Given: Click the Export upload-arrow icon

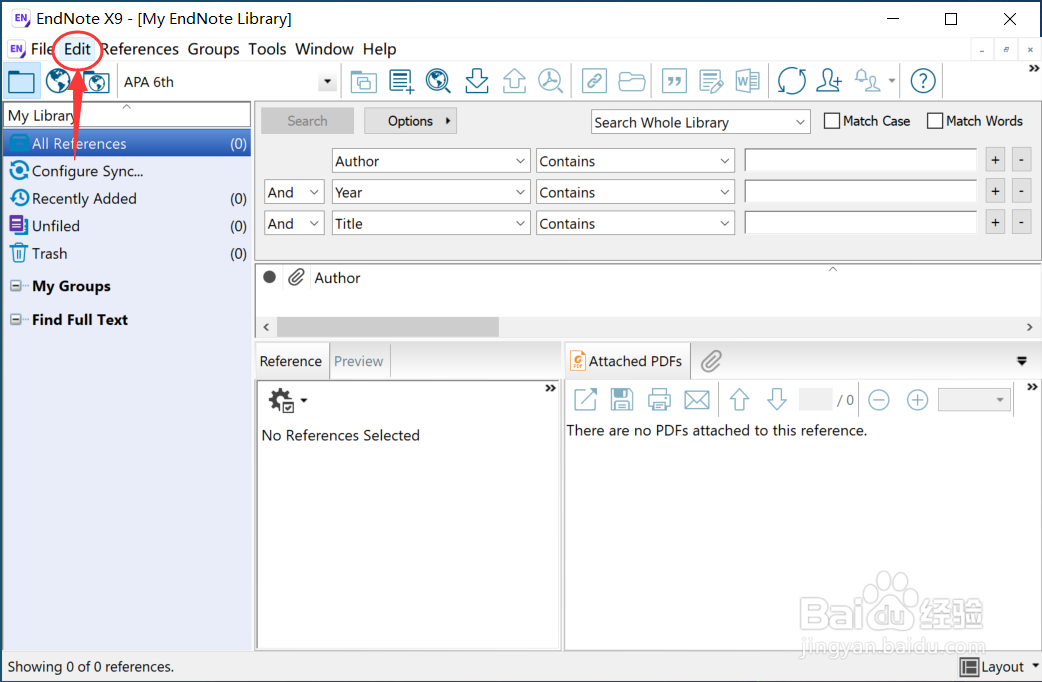Looking at the screenshot, I should 514,81.
